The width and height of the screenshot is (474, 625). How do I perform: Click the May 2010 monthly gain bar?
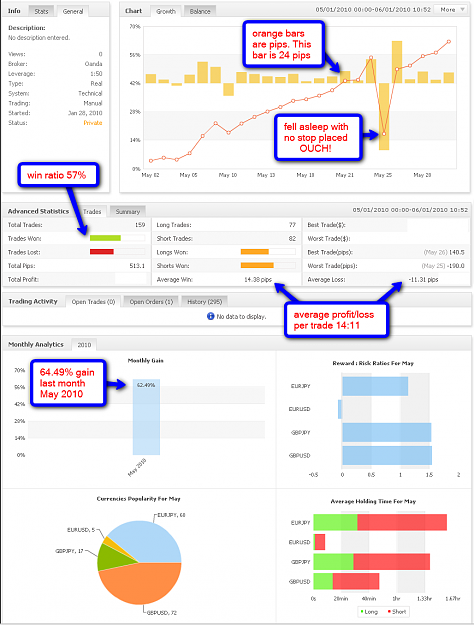(146, 417)
